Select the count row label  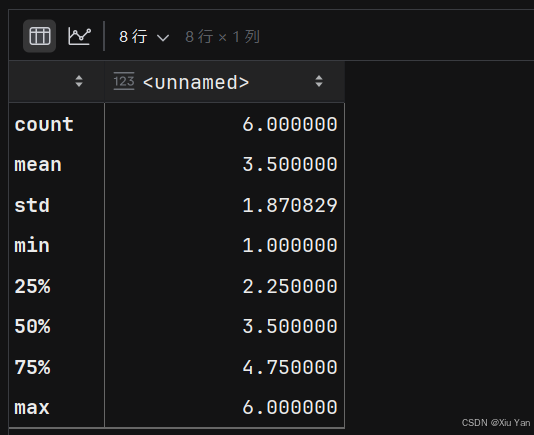pyautogui.click(x=44, y=124)
